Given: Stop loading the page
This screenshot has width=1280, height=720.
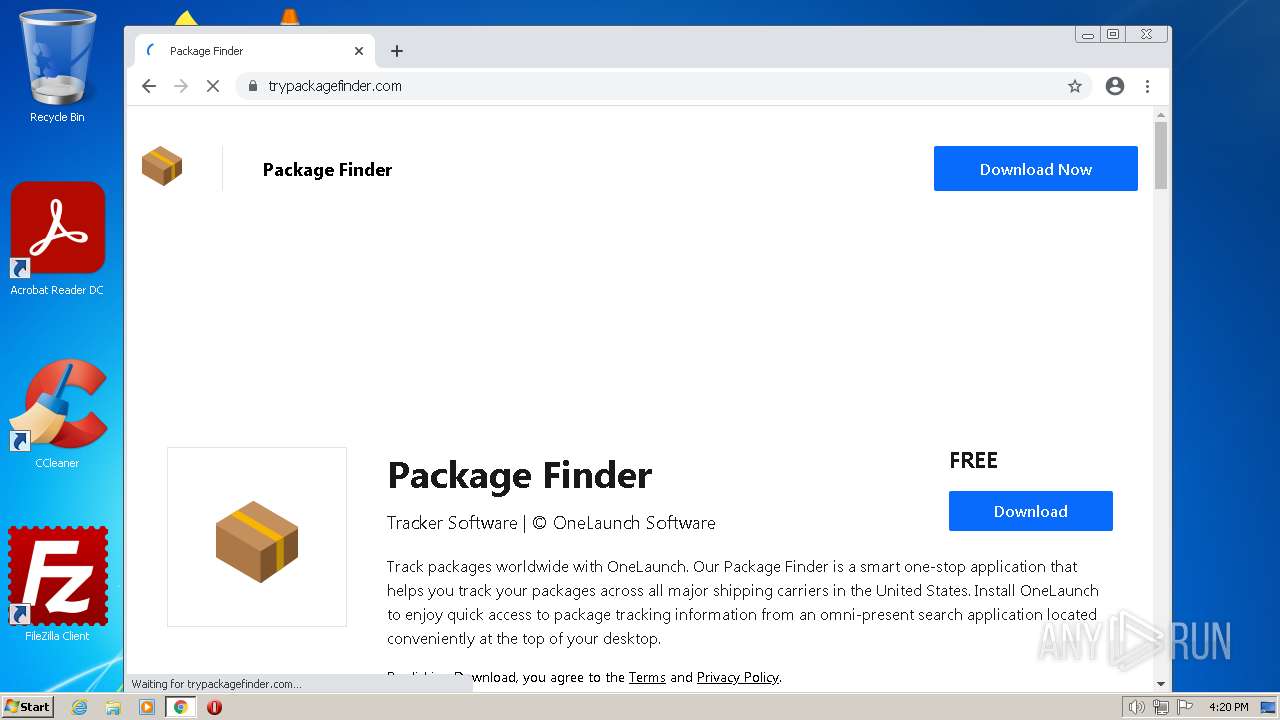Looking at the screenshot, I should (x=212, y=86).
